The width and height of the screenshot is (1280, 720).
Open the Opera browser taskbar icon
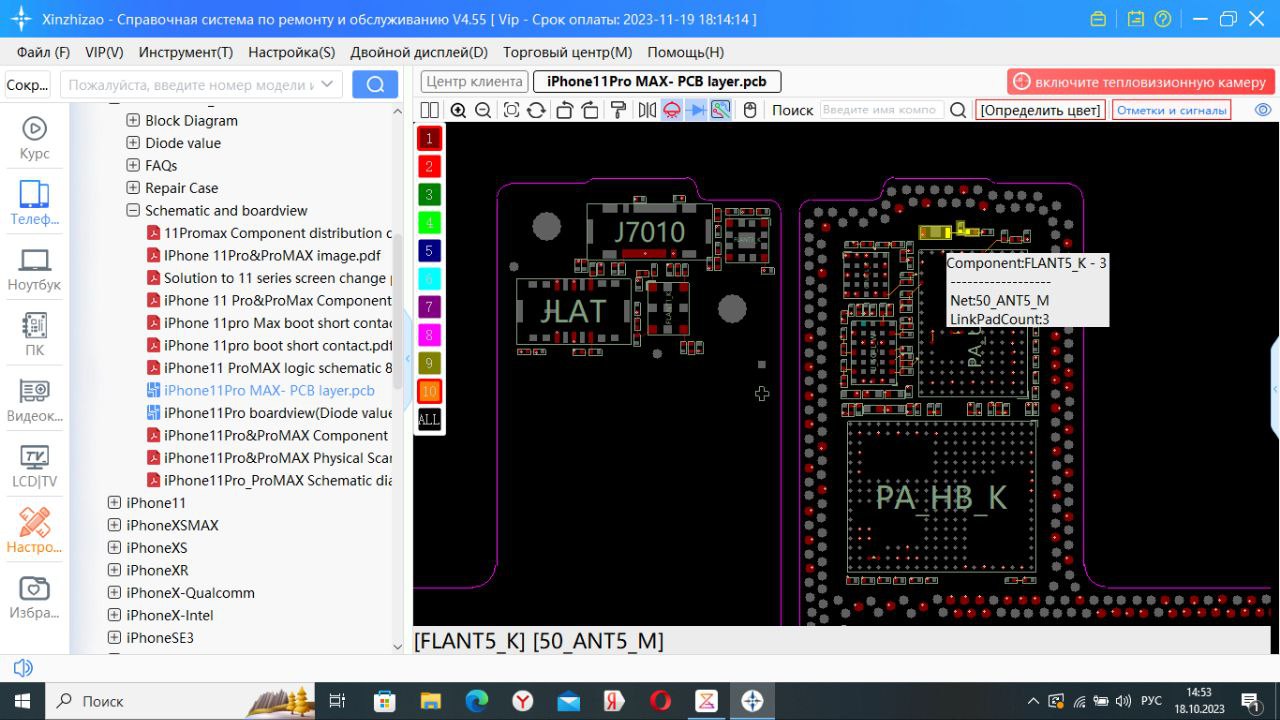pyautogui.click(x=660, y=701)
